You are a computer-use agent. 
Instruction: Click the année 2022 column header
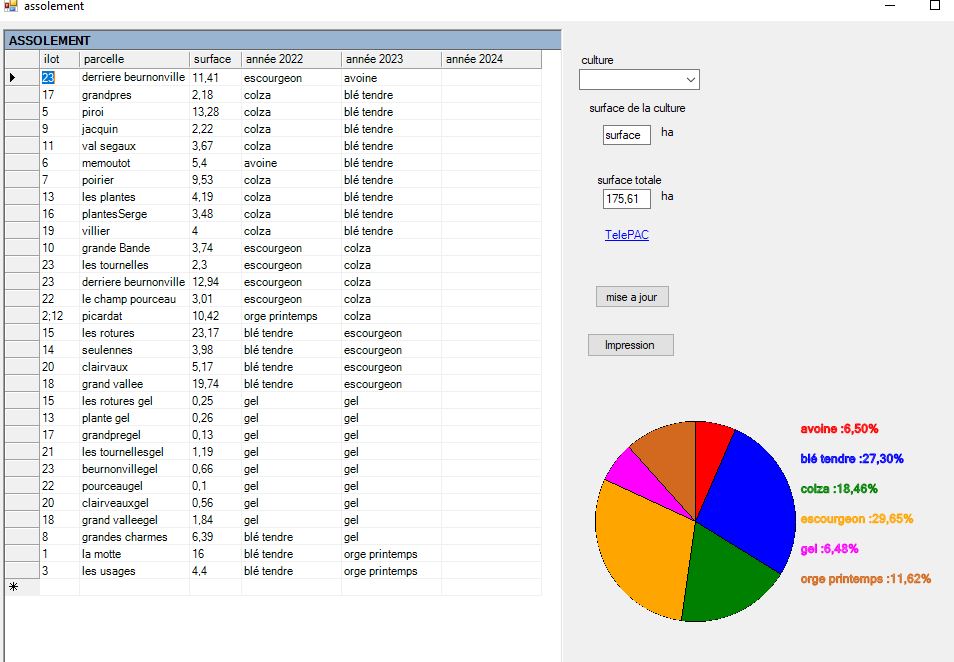pyautogui.click(x=290, y=59)
